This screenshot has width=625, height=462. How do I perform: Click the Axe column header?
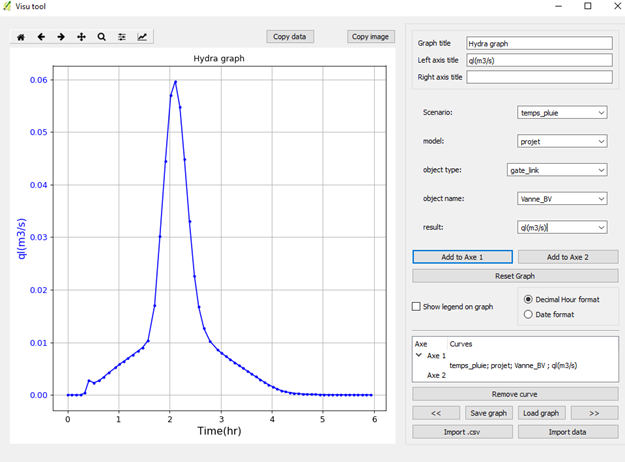(421, 344)
